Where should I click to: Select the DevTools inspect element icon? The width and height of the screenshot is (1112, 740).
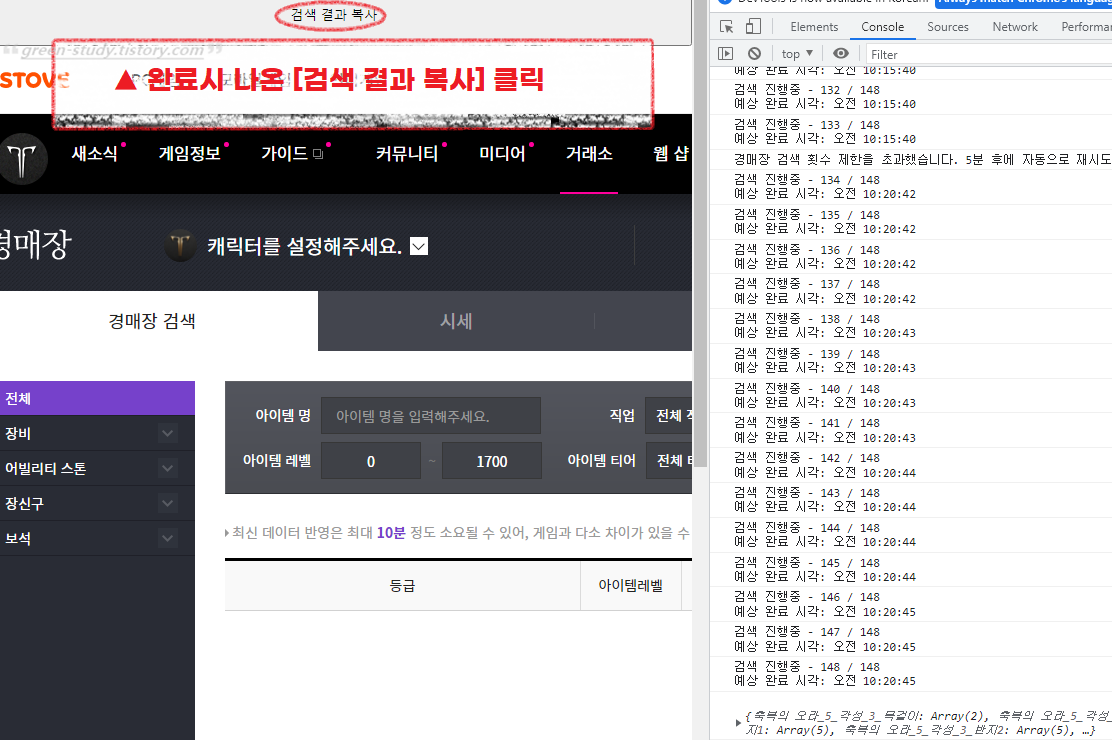pos(726,27)
